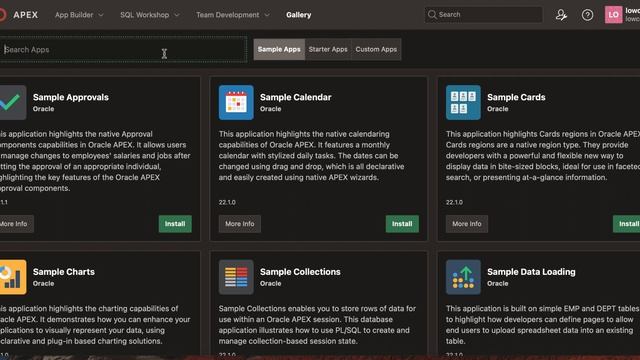Open the Sample Calendar app icon

(x=236, y=102)
